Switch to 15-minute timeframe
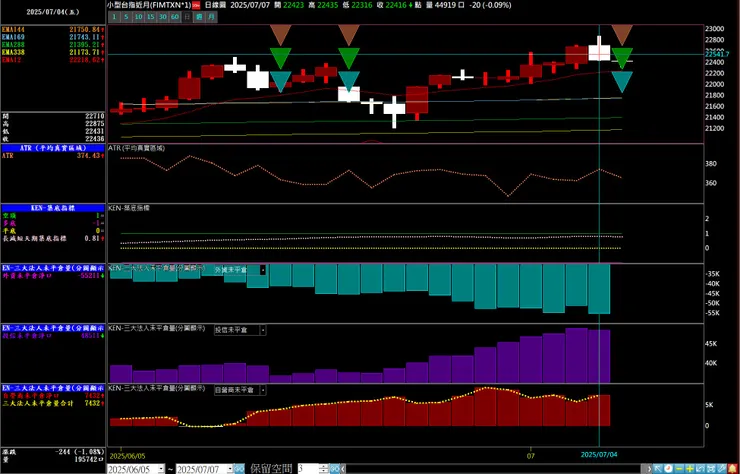The width and height of the screenshot is (740, 474). click(x=150, y=17)
